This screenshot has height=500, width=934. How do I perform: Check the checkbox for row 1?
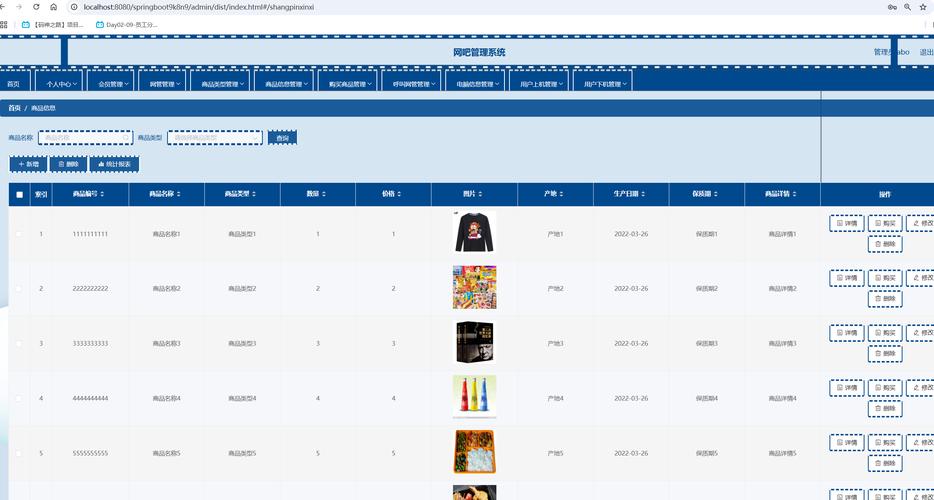click(x=18, y=234)
